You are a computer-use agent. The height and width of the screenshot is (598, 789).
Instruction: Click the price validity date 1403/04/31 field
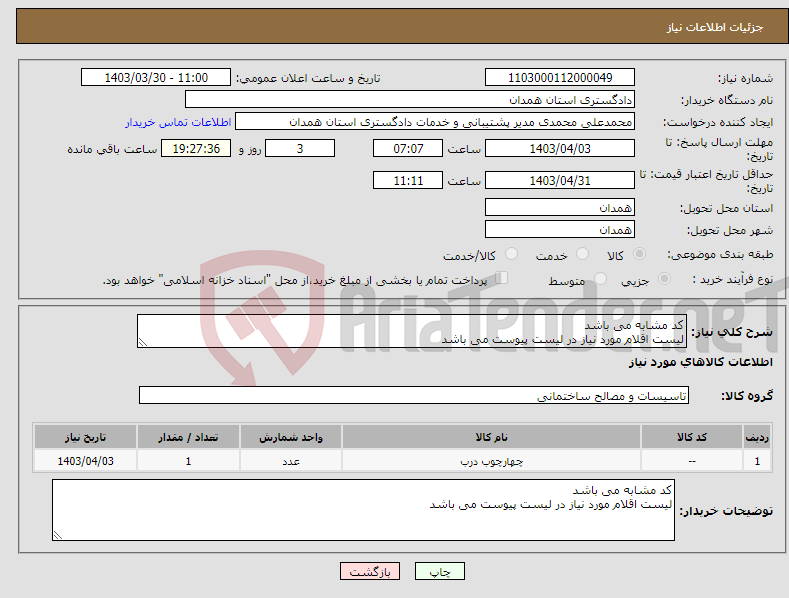point(560,180)
